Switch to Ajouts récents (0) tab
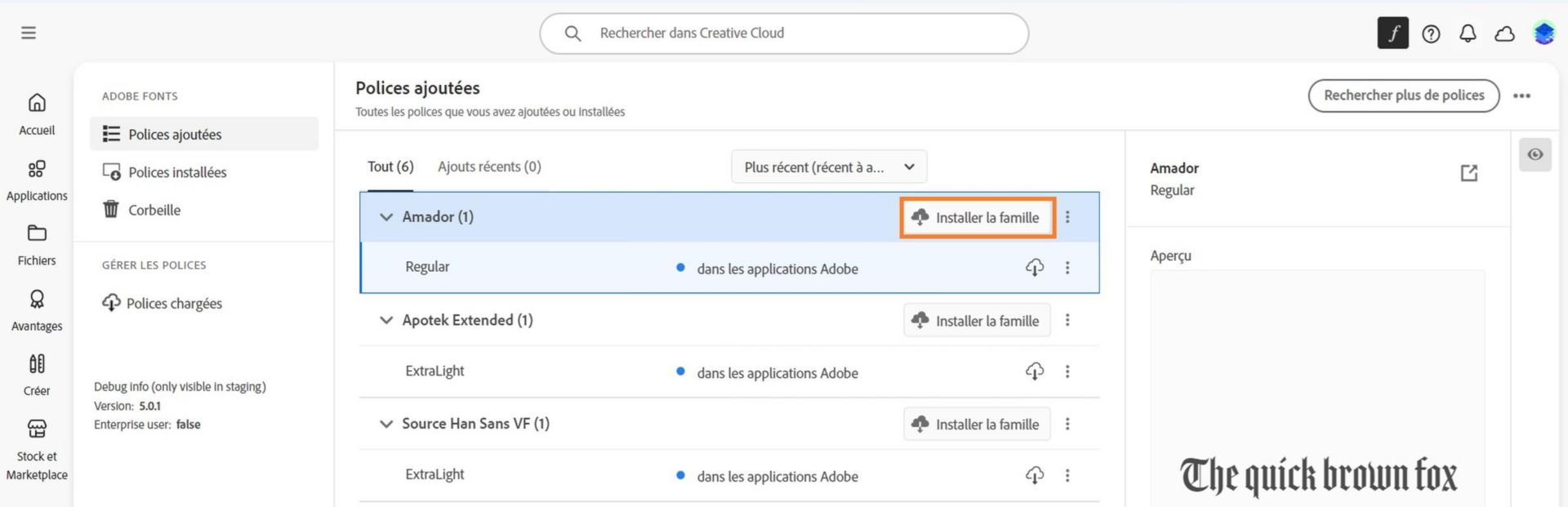Viewport: 1568px width, 507px height. 489,167
